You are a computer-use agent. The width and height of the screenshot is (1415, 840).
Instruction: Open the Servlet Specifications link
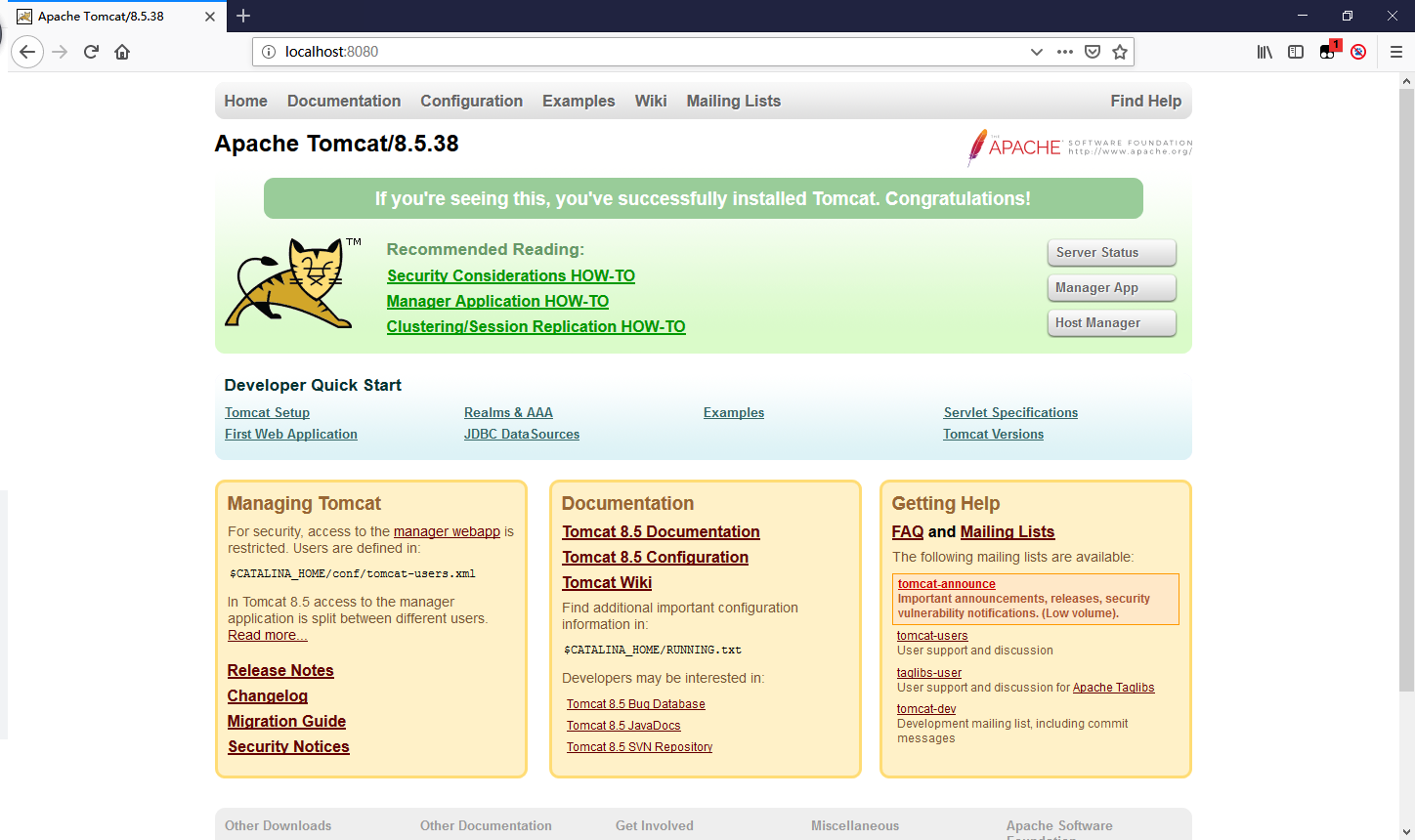(x=1010, y=412)
